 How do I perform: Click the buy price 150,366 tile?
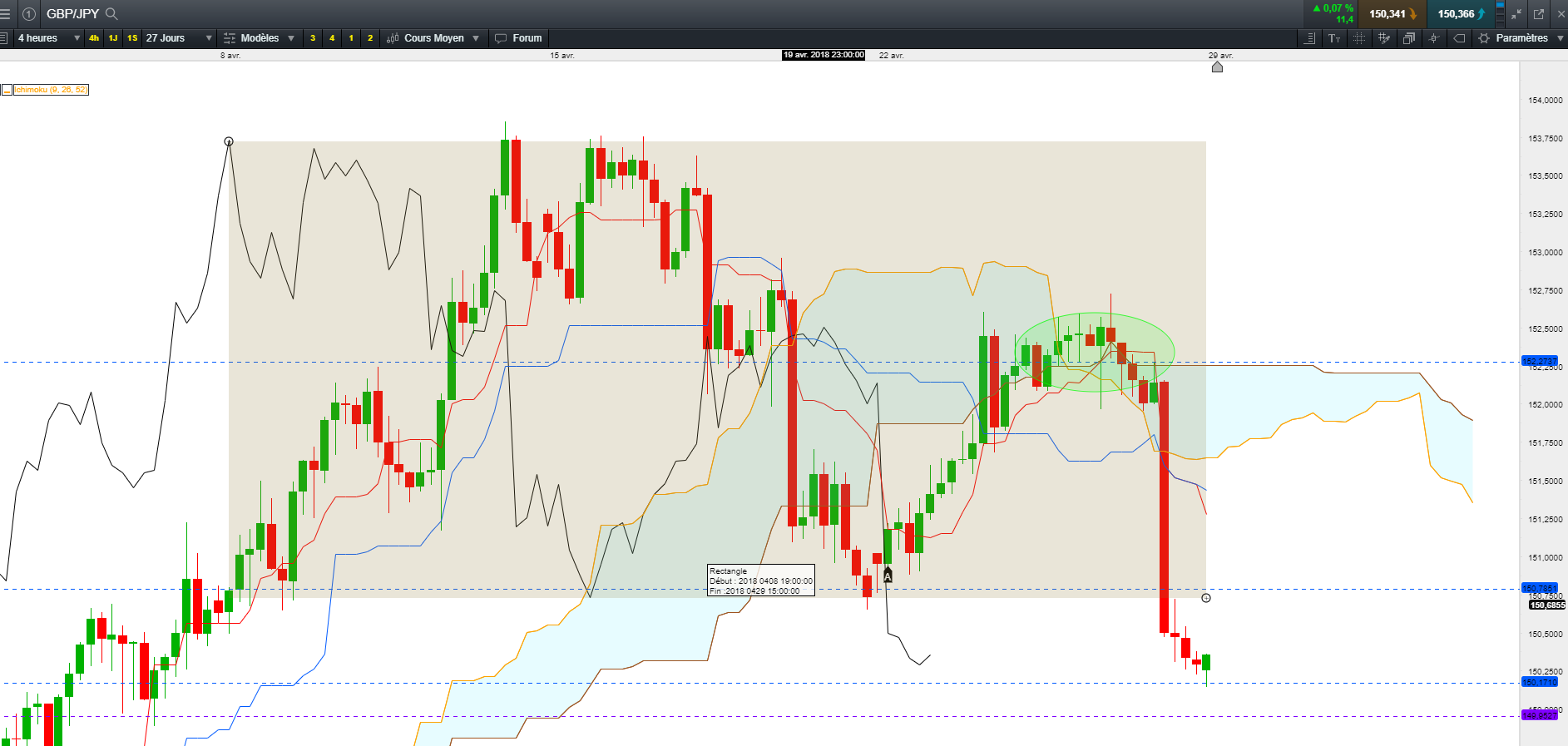pos(1460,14)
